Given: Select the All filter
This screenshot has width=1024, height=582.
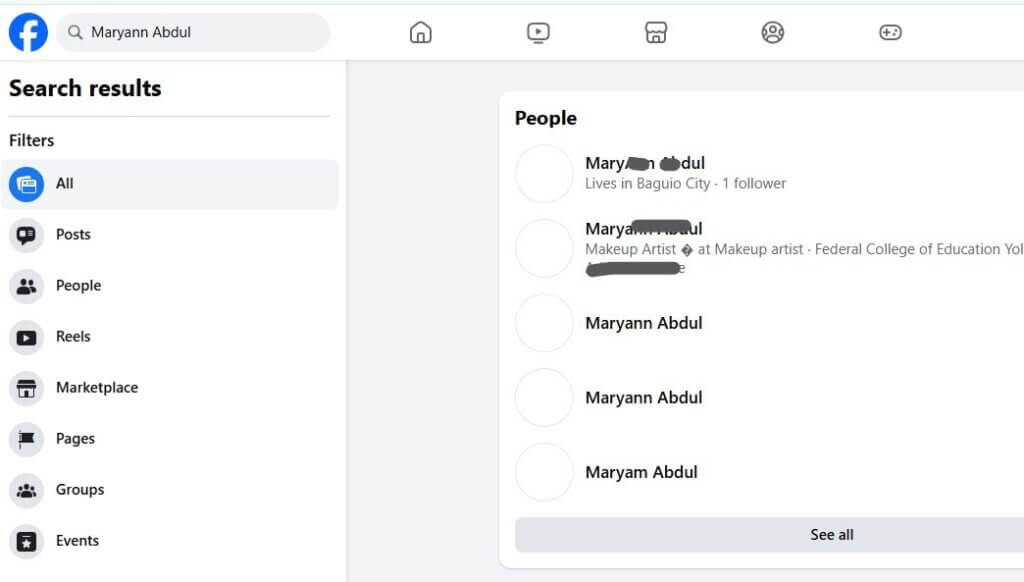Looking at the screenshot, I should click(x=65, y=184).
